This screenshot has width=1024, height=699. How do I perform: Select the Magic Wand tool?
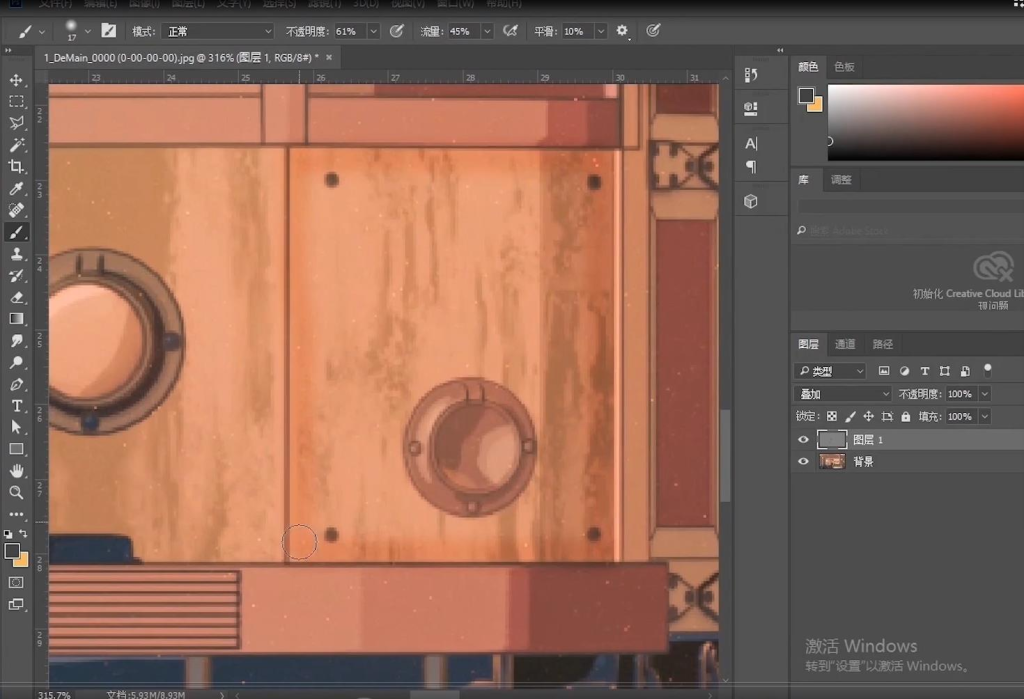pos(16,145)
